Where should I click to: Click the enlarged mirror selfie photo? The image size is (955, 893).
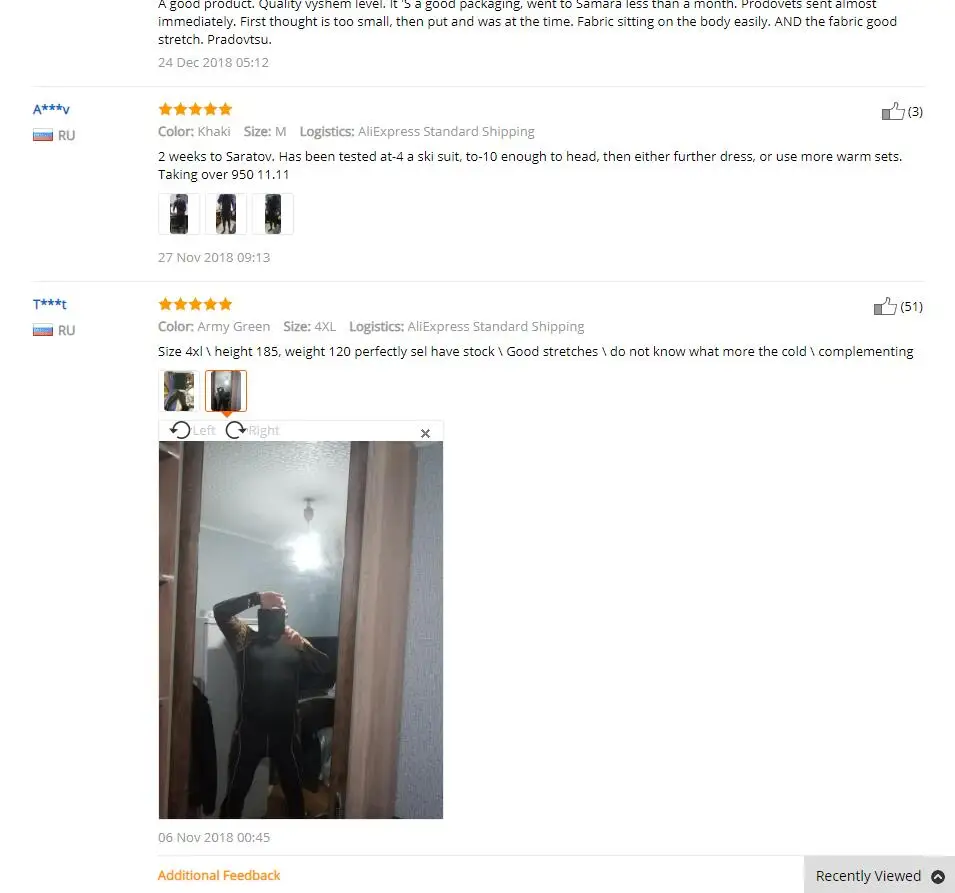pos(301,630)
